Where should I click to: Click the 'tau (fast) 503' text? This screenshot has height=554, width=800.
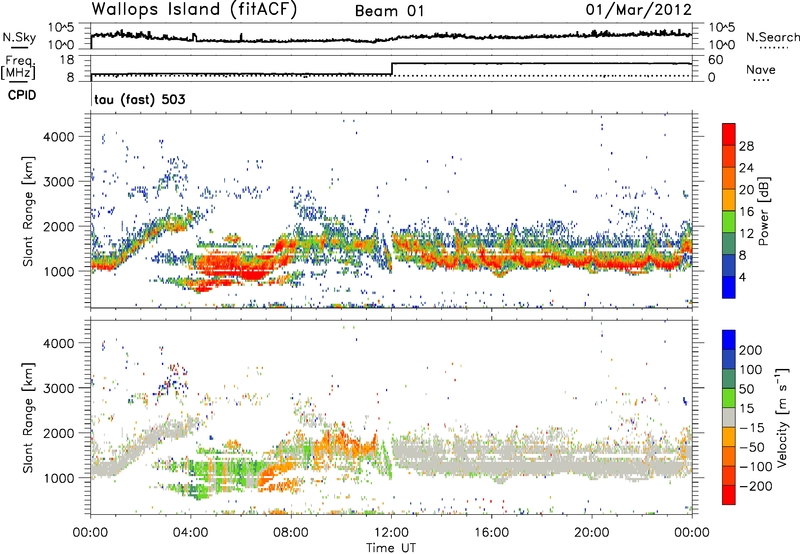140,99
